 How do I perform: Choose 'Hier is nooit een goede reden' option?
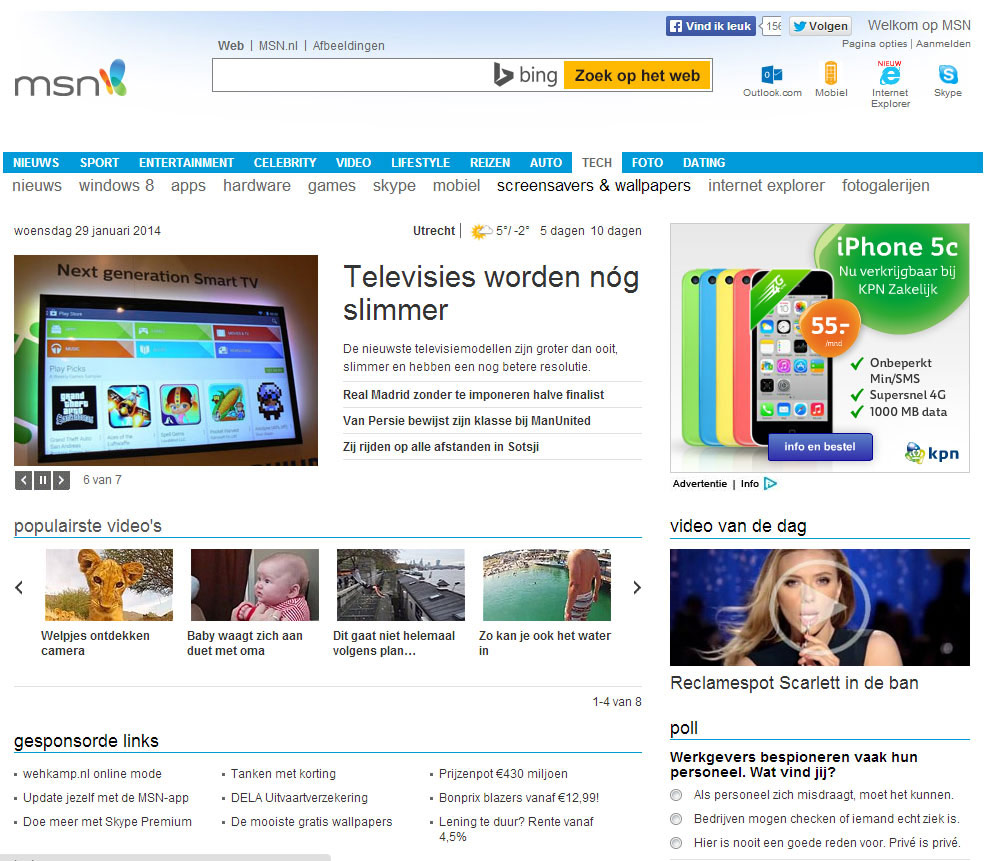676,843
